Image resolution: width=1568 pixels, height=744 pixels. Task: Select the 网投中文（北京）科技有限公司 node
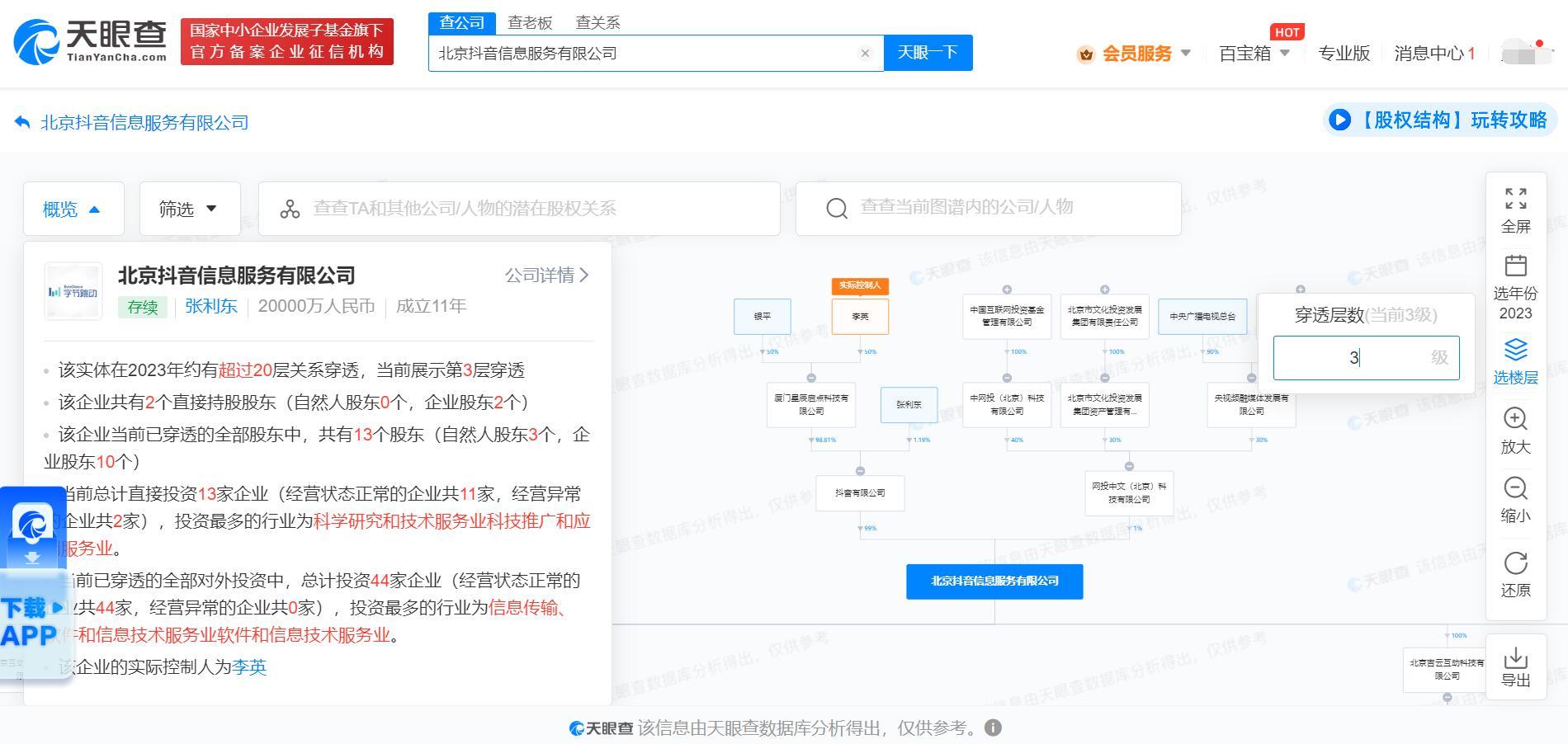pyautogui.click(x=1129, y=493)
